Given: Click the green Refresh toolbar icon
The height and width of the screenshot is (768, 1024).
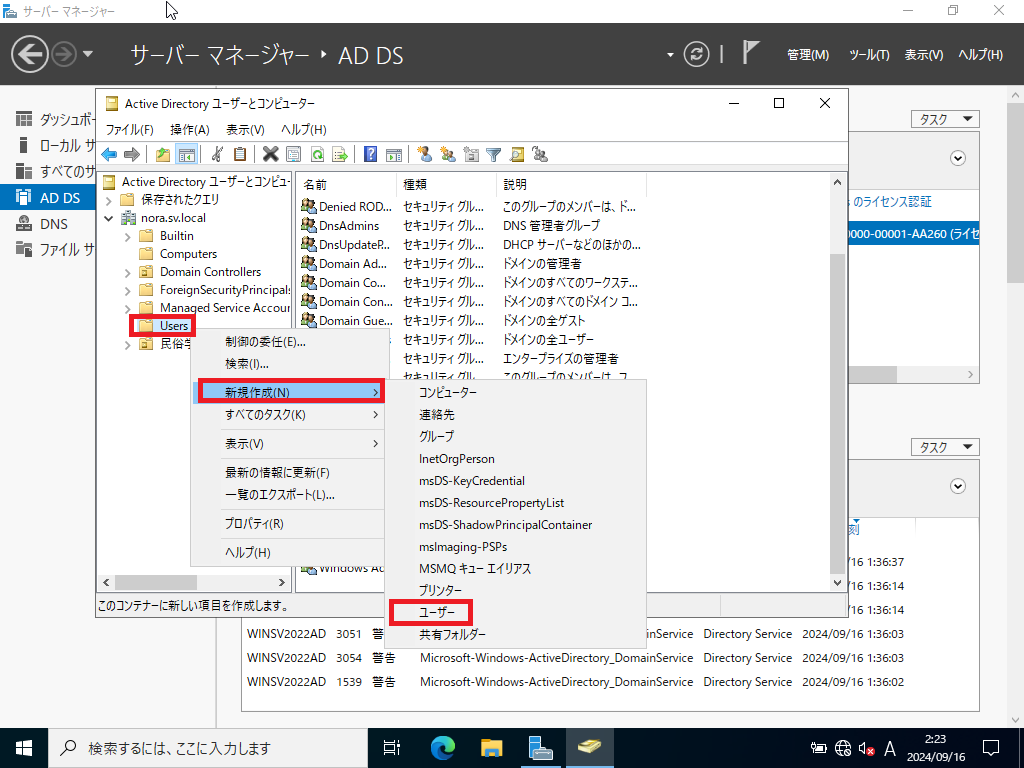Looking at the screenshot, I should point(317,154).
